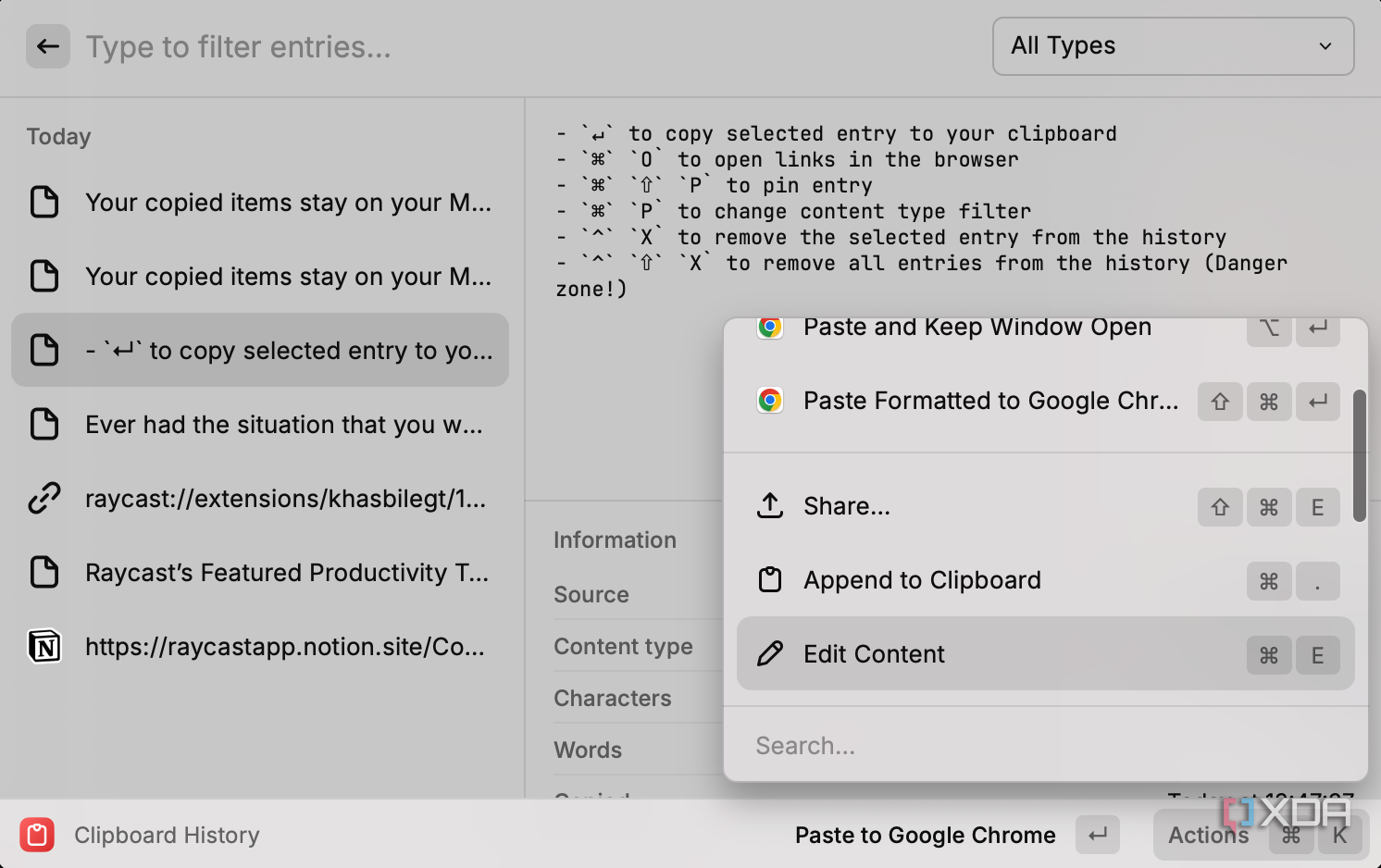Click the Notion icon in the list

coord(44,646)
